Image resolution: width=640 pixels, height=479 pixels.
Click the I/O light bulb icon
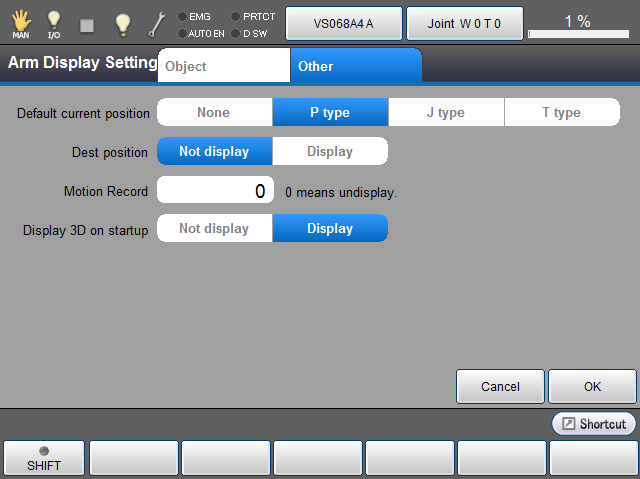pos(54,24)
